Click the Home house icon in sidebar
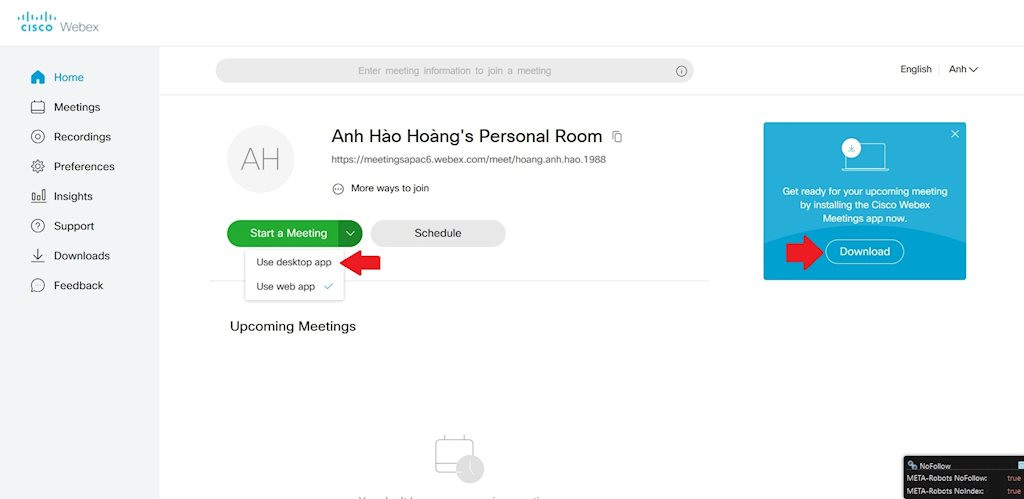Viewport: 1024px width, 499px height. point(38,77)
